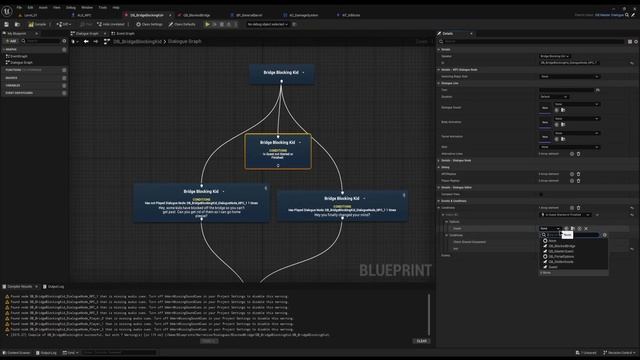Image resolution: width=640 pixels, height=360 pixels.
Task: Open the Help menu
Action: [x=116, y=7]
